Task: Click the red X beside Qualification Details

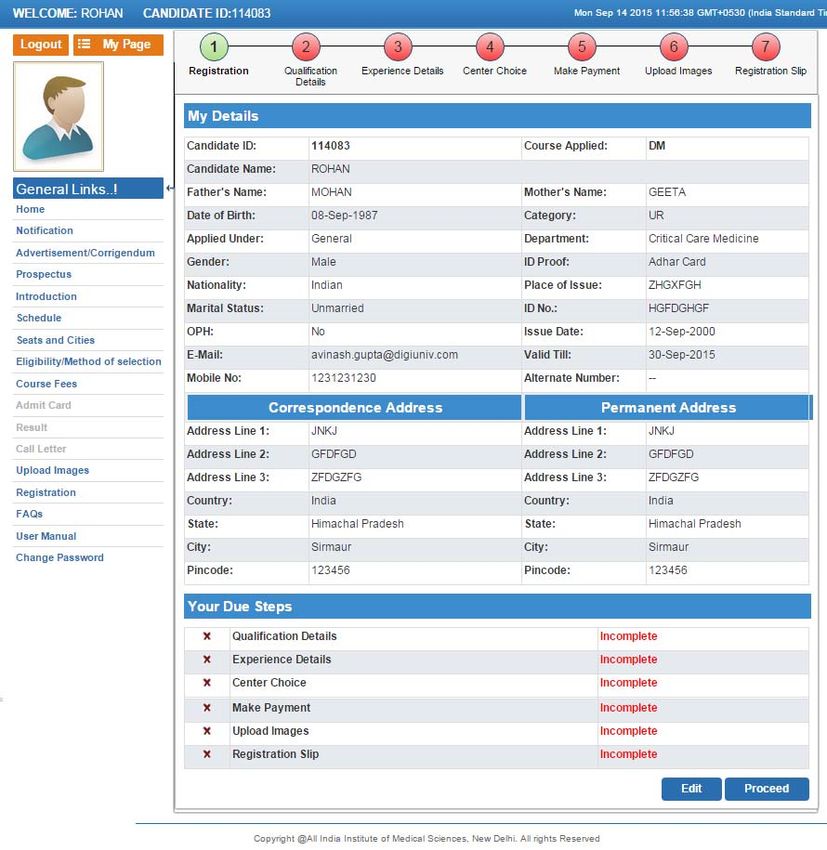Action: click(206, 636)
